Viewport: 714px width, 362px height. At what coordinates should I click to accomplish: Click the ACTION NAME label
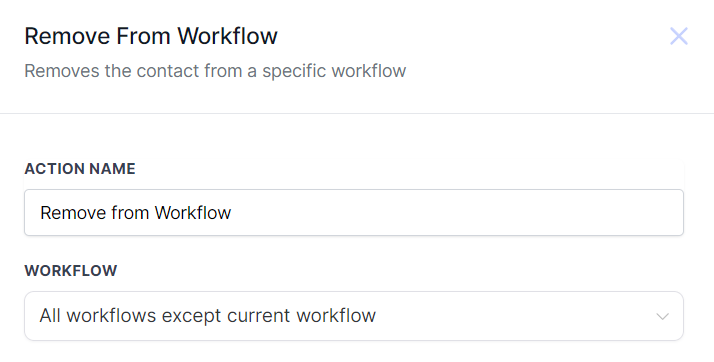(80, 169)
